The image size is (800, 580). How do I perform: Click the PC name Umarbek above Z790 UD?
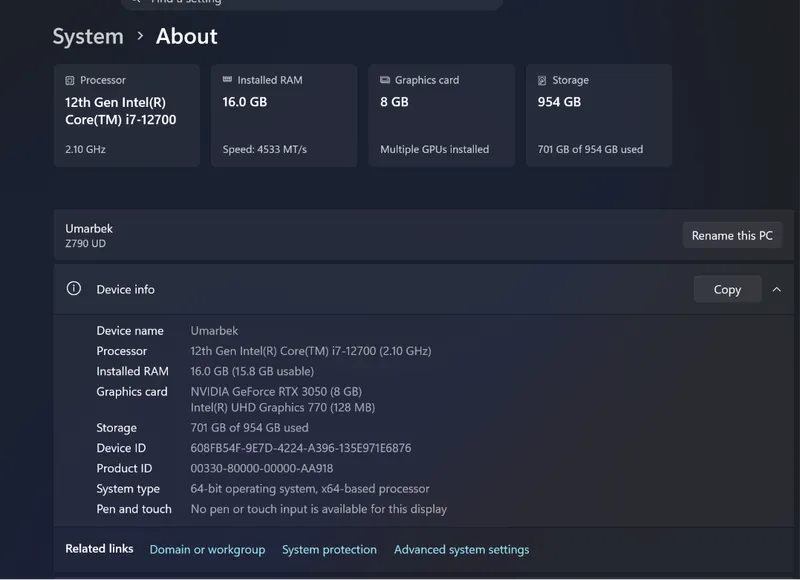coord(89,229)
